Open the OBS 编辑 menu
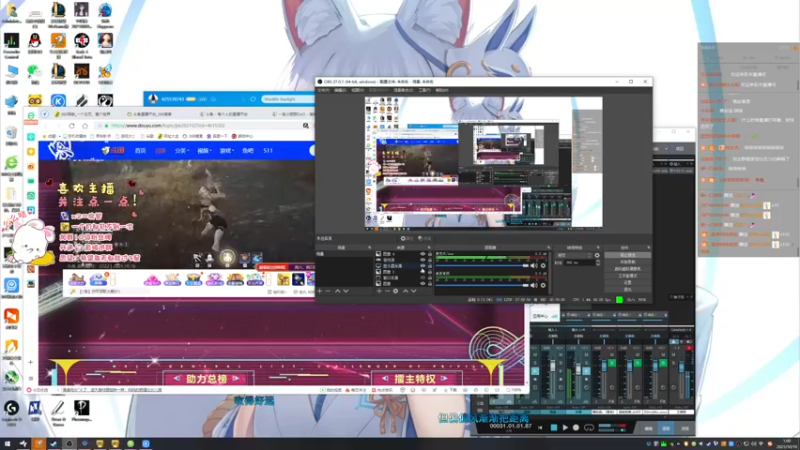This screenshot has height=450, width=800. pos(340,90)
